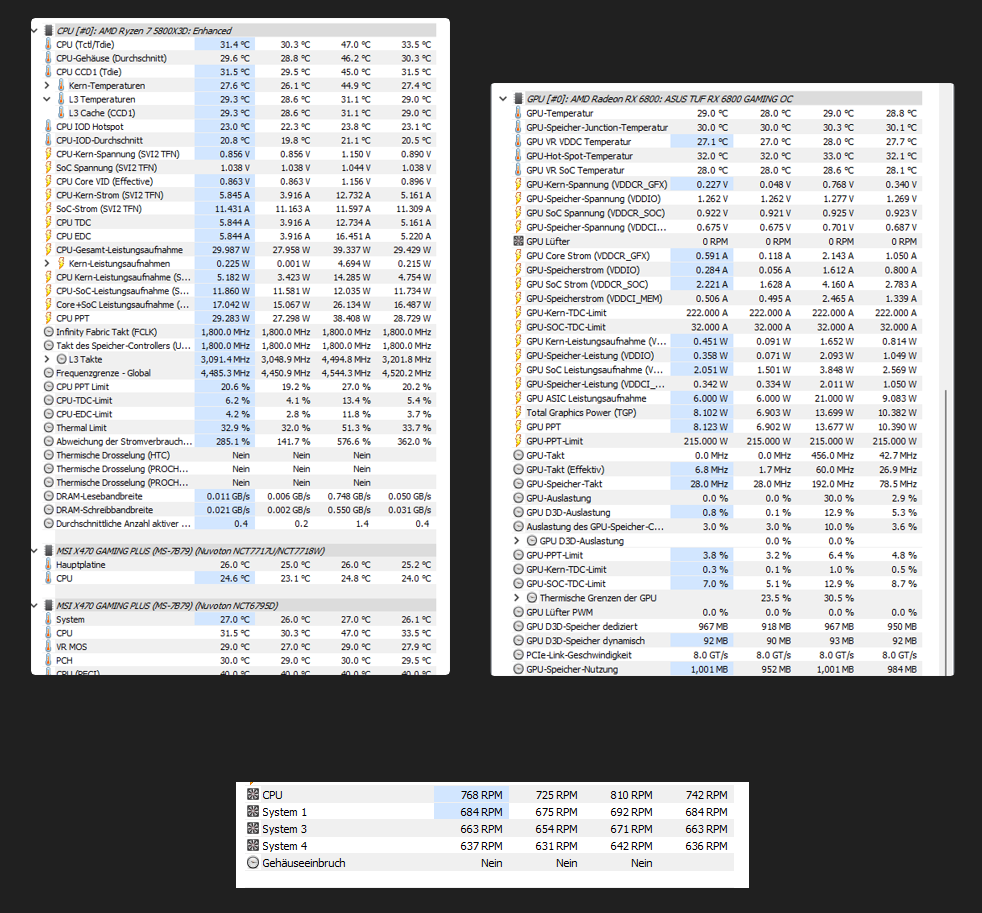Click clock icon beside Infinity Fabric Takt (FCLK)

[48, 332]
